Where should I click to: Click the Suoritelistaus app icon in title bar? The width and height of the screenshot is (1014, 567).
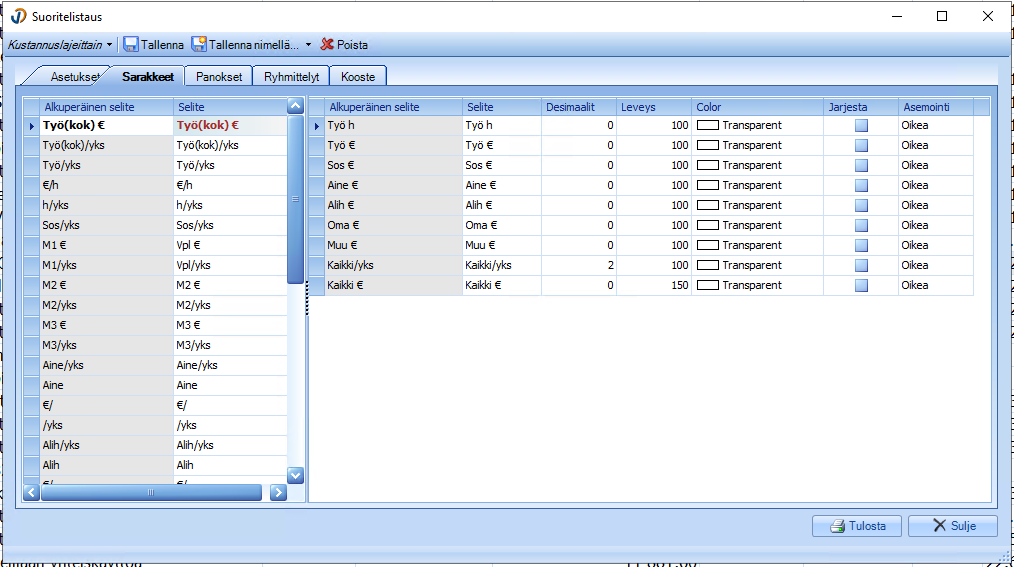pos(18,16)
